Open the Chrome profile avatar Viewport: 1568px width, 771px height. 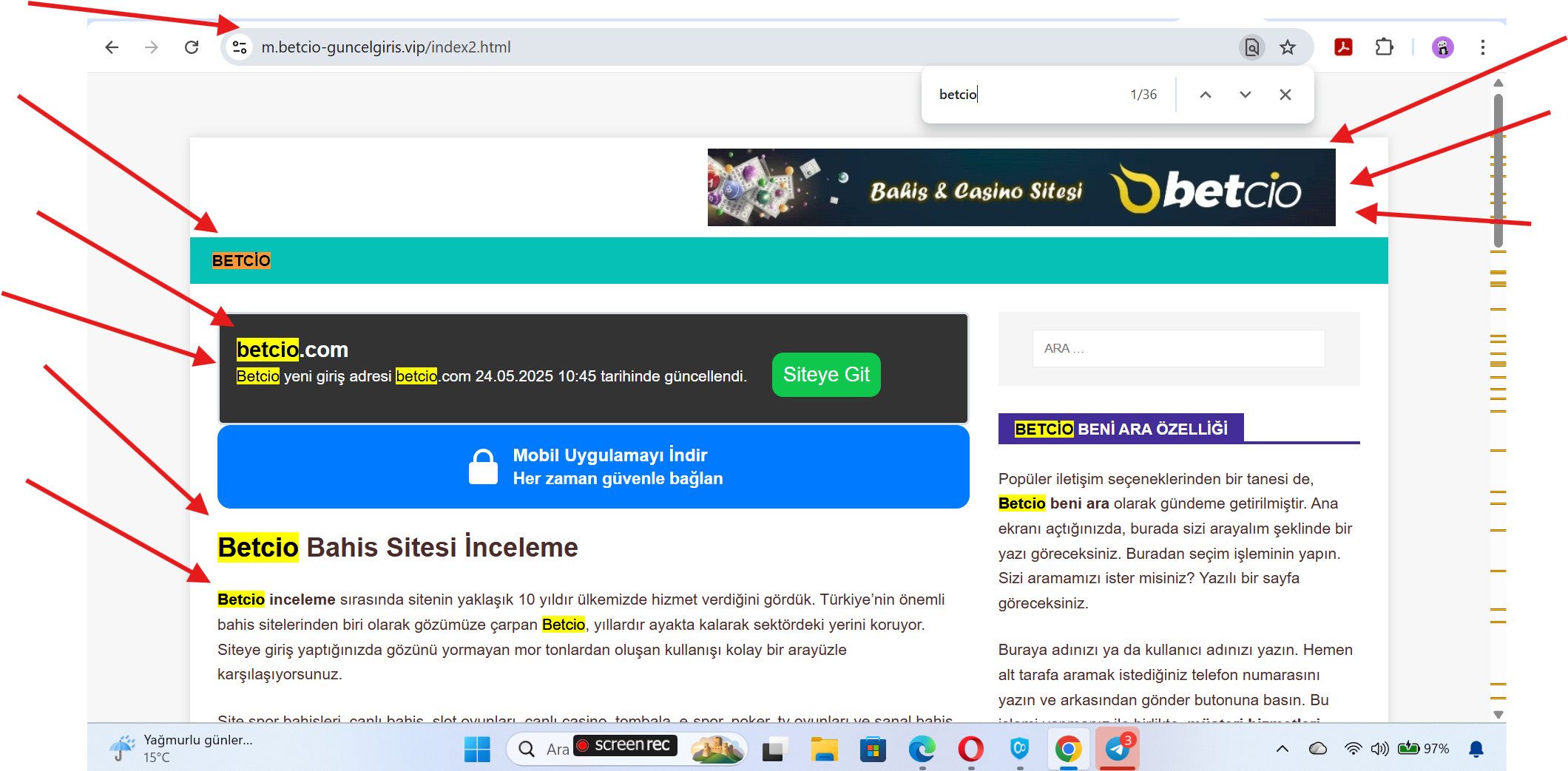click(x=1442, y=47)
